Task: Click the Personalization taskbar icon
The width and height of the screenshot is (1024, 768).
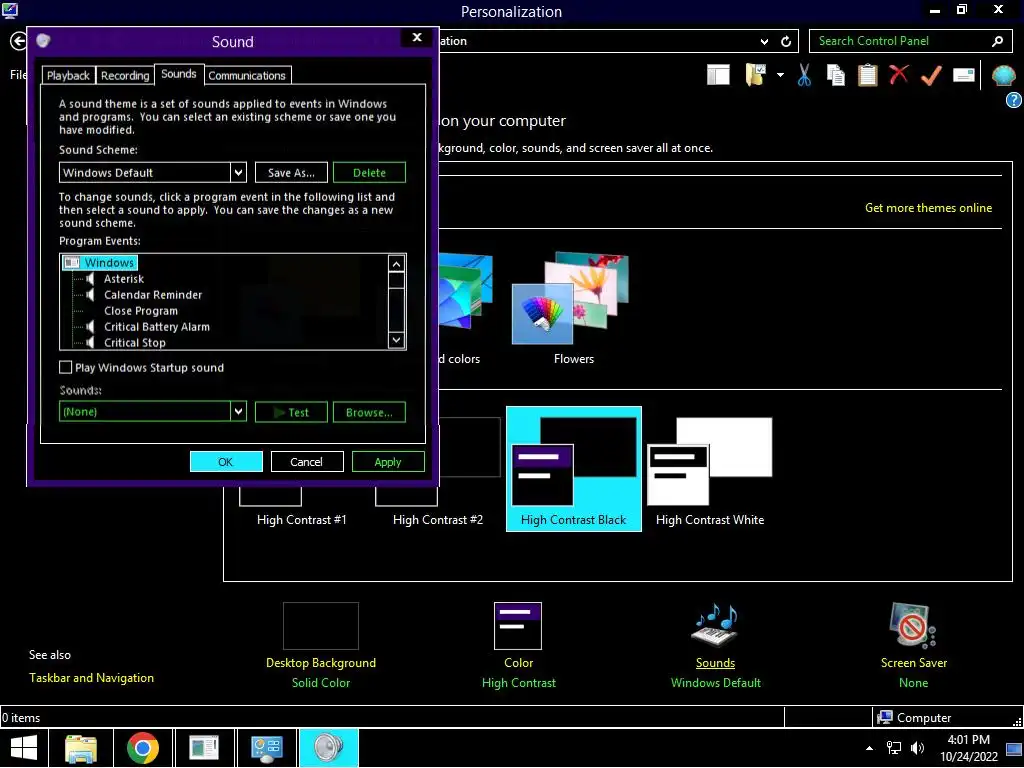Action: pyautogui.click(x=266, y=748)
